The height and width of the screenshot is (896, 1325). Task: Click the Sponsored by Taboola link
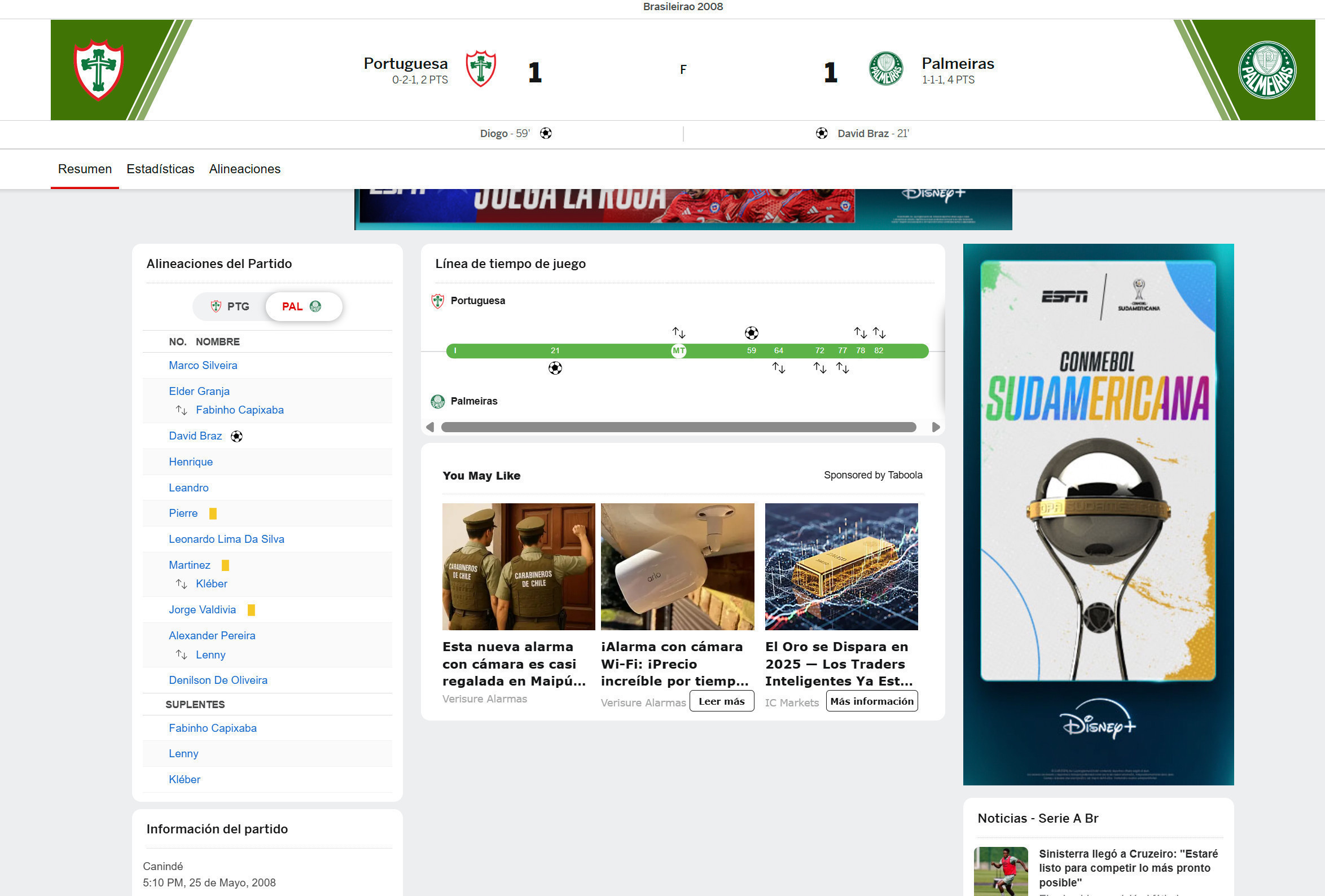pos(873,475)
